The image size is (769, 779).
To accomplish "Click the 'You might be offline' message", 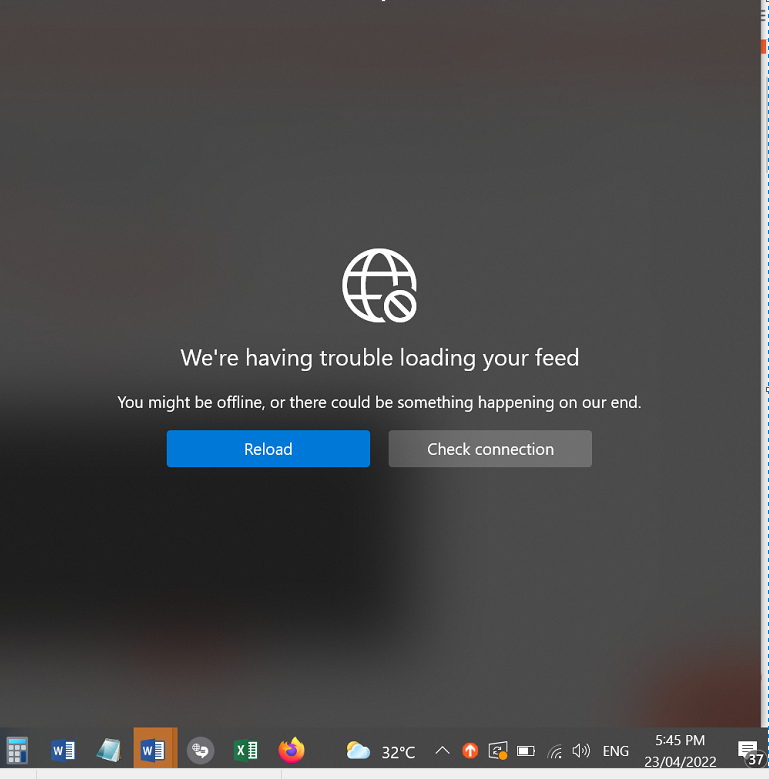I will point(380,402).
